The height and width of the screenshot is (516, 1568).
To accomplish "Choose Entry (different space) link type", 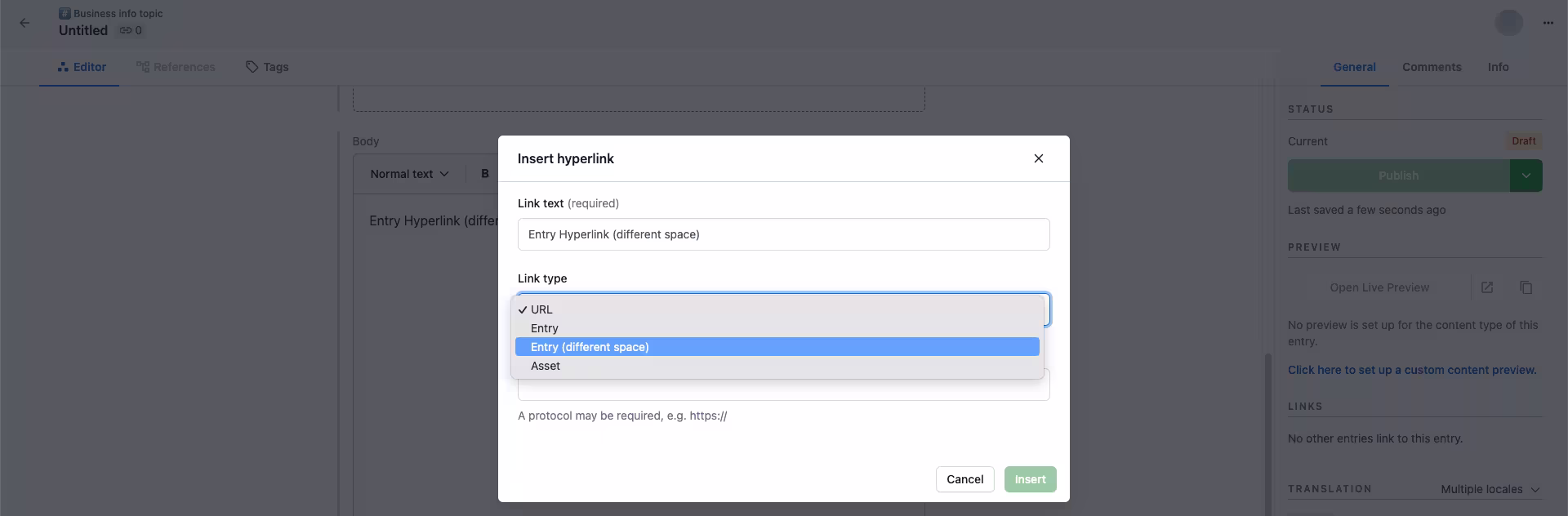I will 777,347.
